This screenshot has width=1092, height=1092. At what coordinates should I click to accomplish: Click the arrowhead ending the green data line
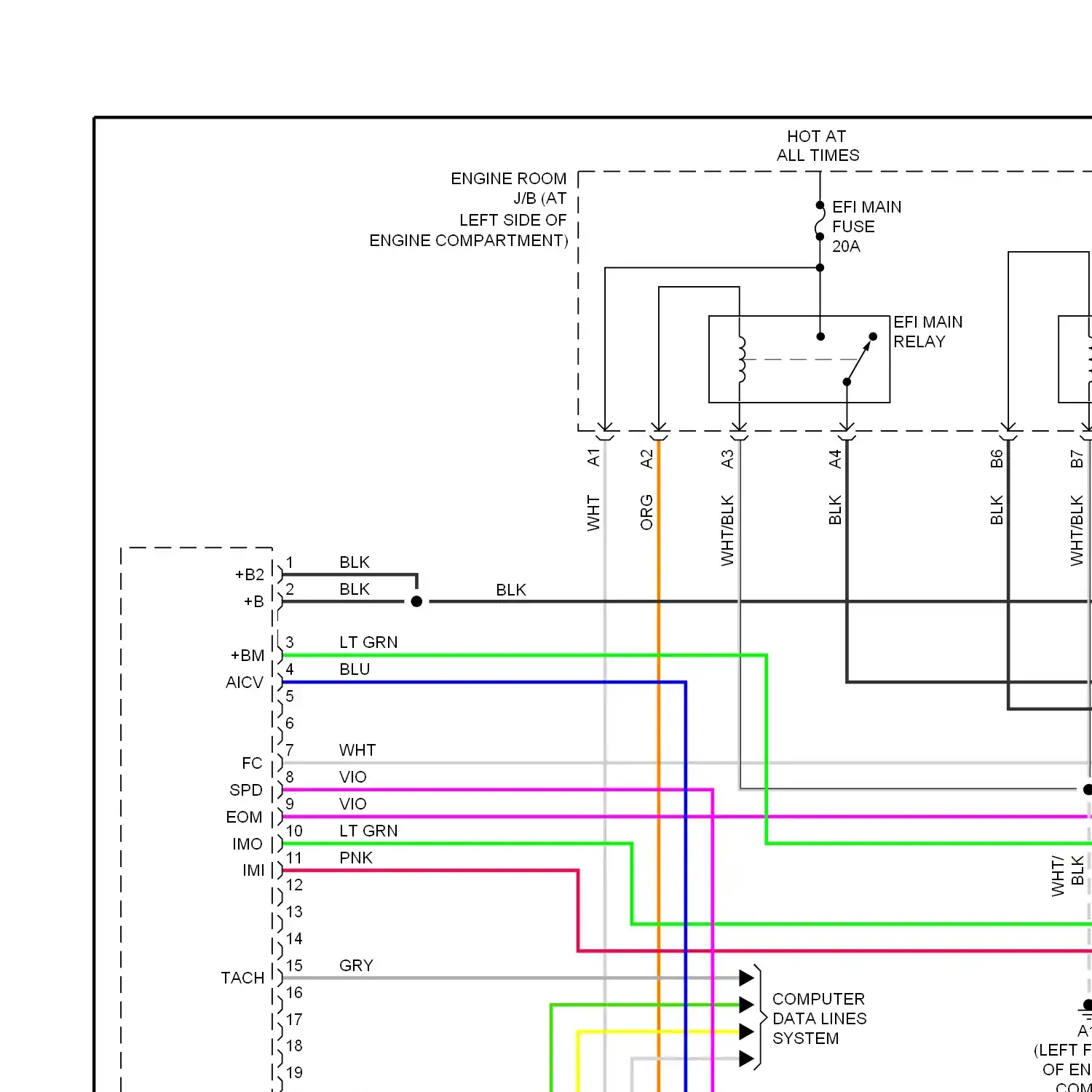[746, 1005]
